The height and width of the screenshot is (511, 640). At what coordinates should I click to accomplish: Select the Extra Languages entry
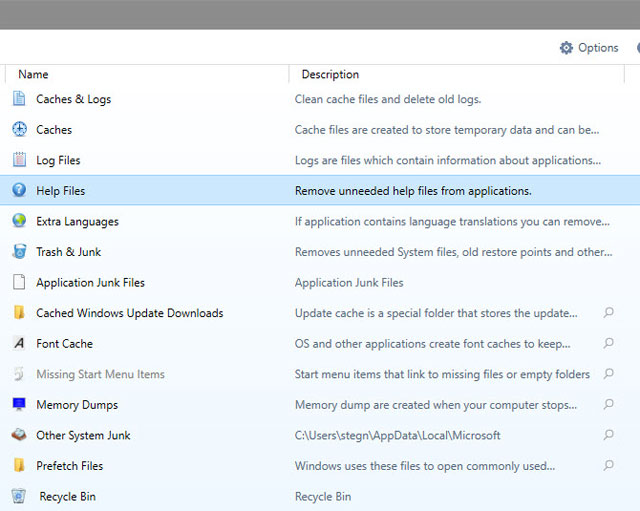tap(77, 221)
